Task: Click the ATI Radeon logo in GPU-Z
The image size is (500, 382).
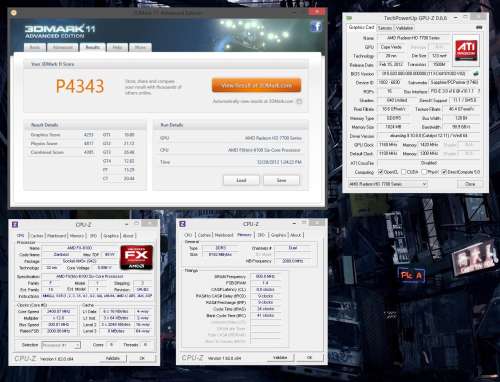Action: 466,50
